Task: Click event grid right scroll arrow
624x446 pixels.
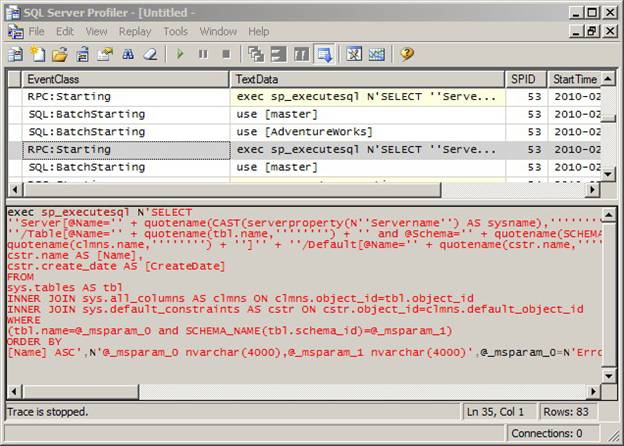Action: pos(593,190)
